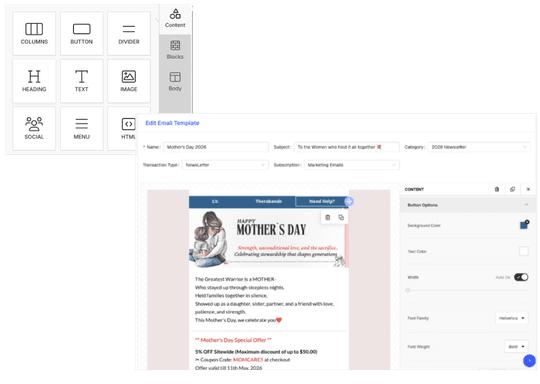Open the Content tab
Image resolution: width=540 pixels, height=384 pixels.
(175, 19)
